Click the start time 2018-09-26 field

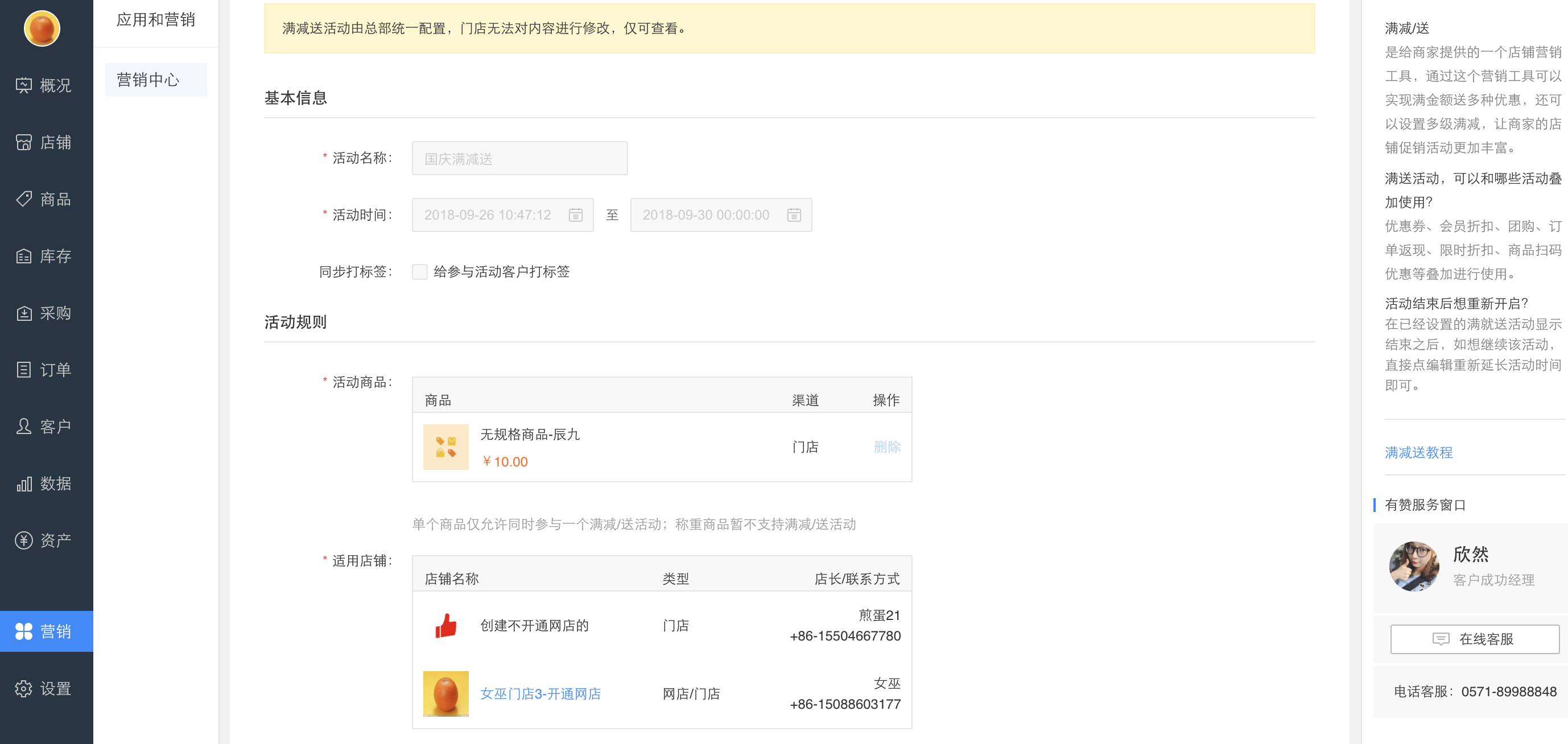(502, 215)
